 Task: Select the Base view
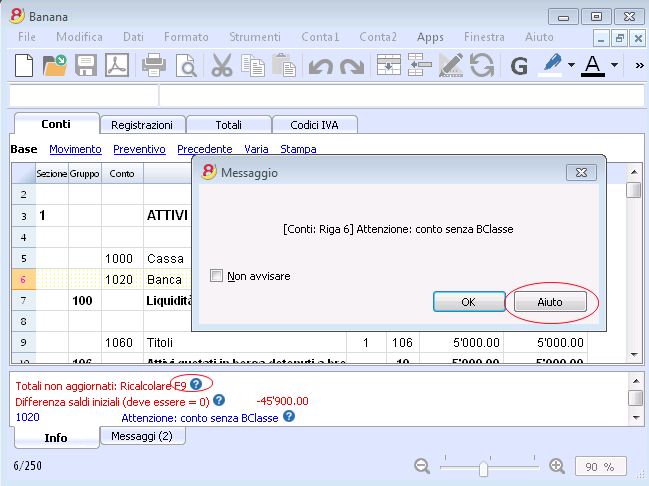pyautogui.click(x=24, y=149)
